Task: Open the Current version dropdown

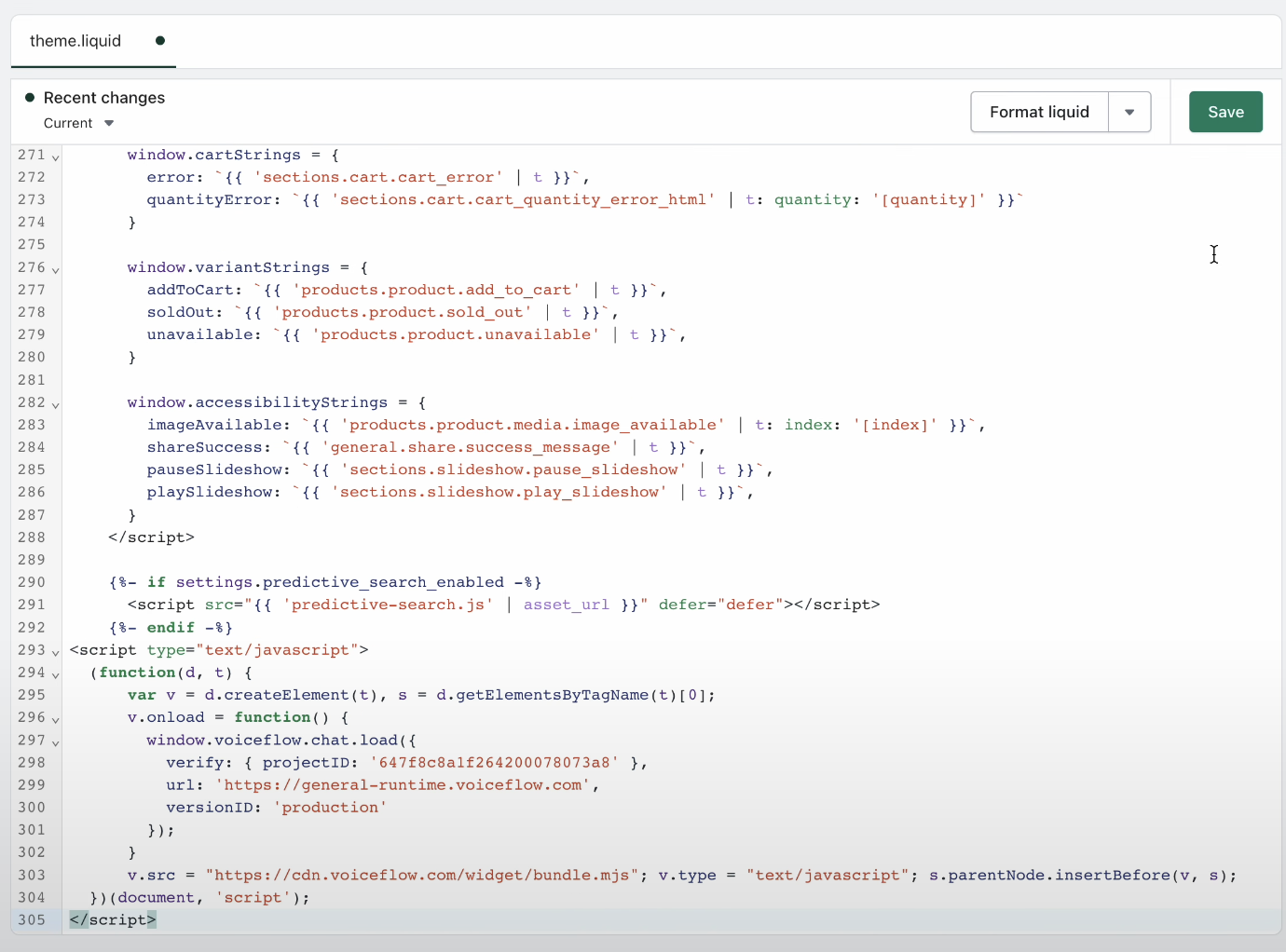Action: click(78, 123)
